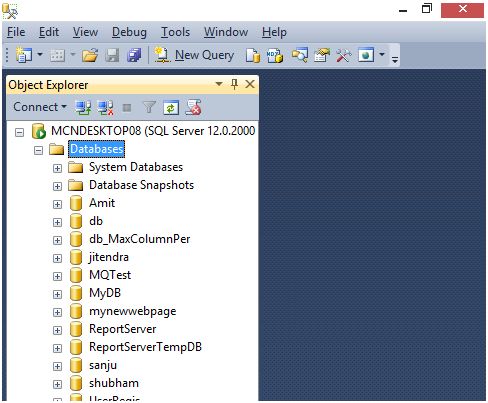Expand the MQTest database node
The width and height of the screenshot is (488, 403).
coord(57,276)
